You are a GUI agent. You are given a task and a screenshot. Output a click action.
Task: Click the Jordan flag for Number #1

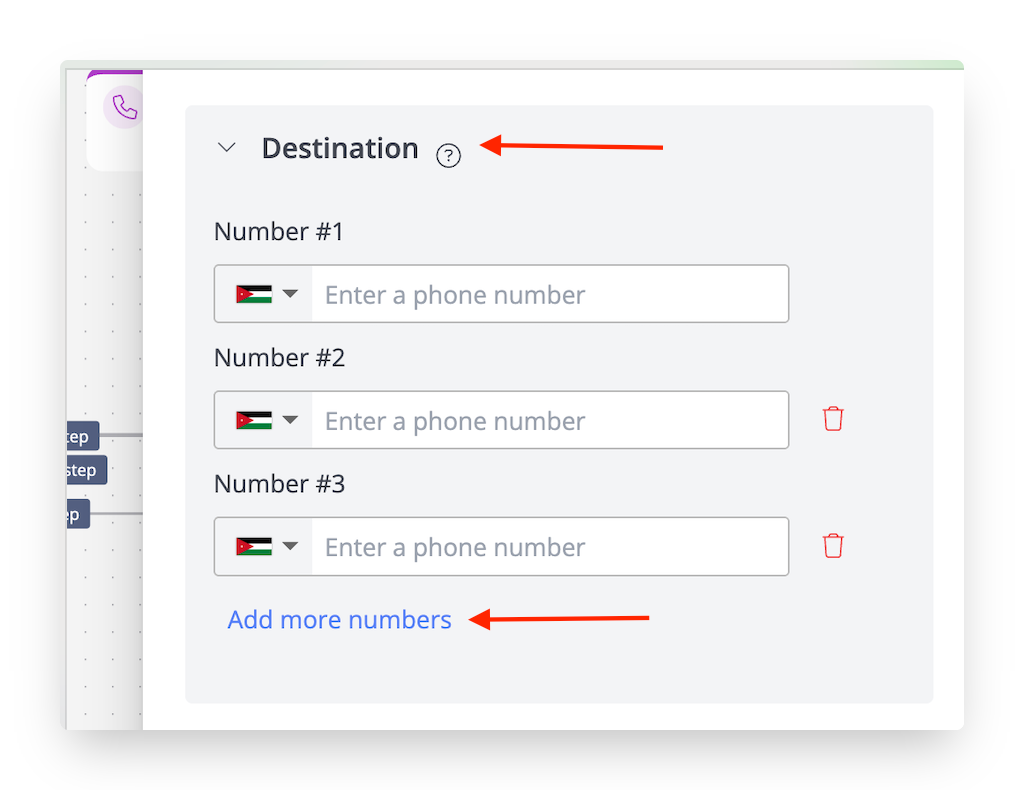tap(253, 294)
